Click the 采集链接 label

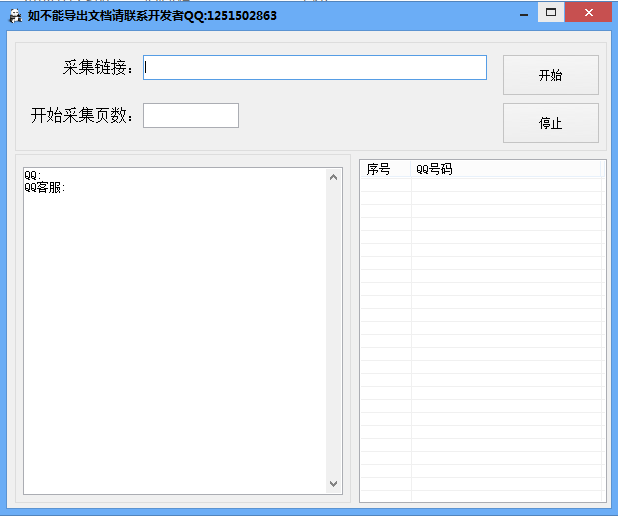[x=98, y=67]
